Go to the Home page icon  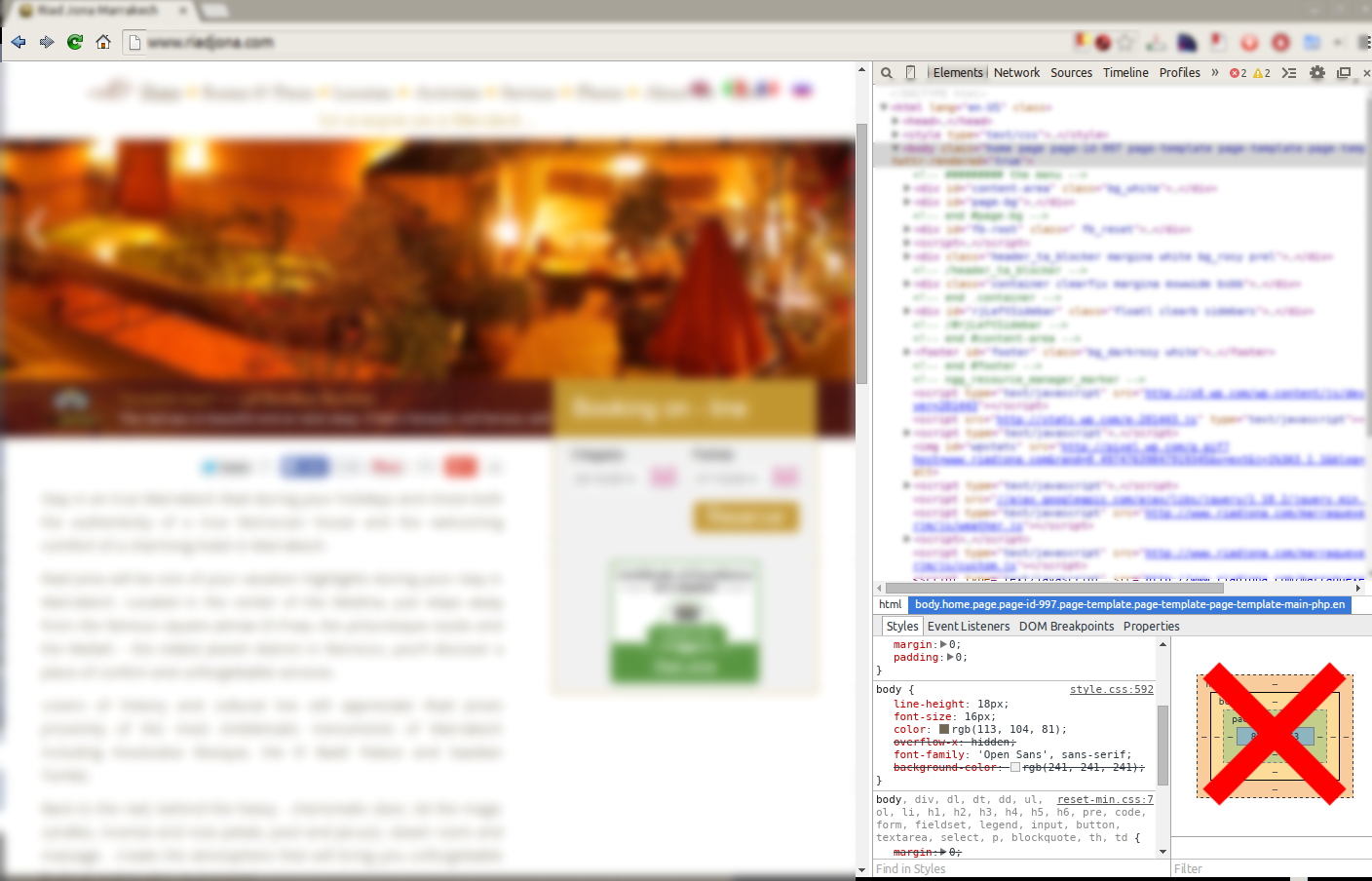103,42
